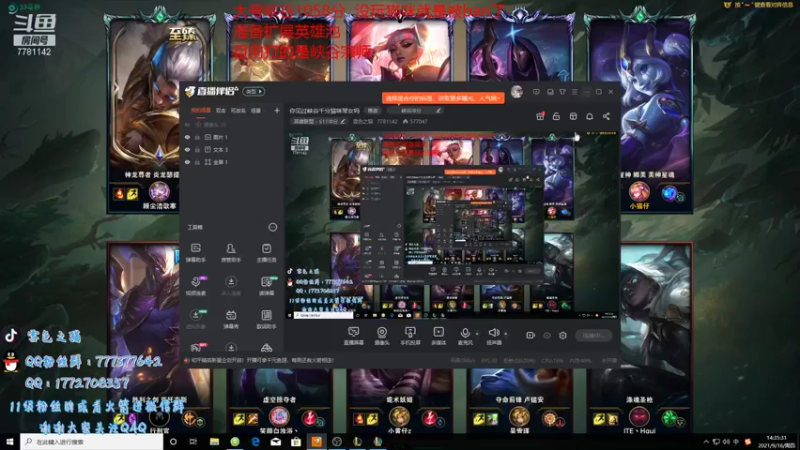This screenshot has height=450, width=800.
Task: Open the 读弹幕 read-danmaku tool
Action: coord(266,286)
